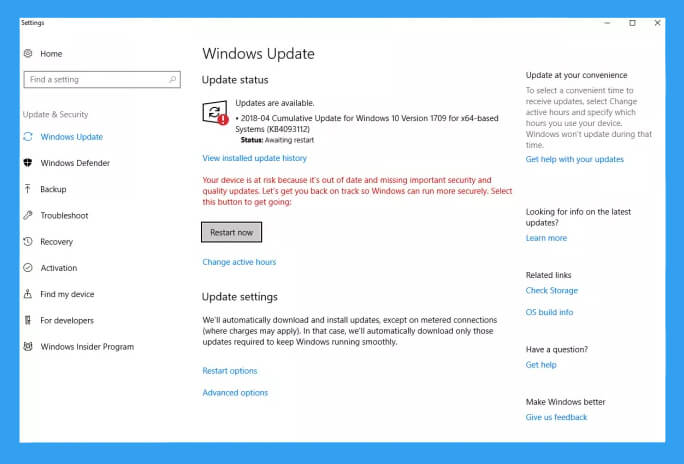Open the Troubleshoot section
The height and width of the screenshot is (464, 684).
tap(64, 215)
